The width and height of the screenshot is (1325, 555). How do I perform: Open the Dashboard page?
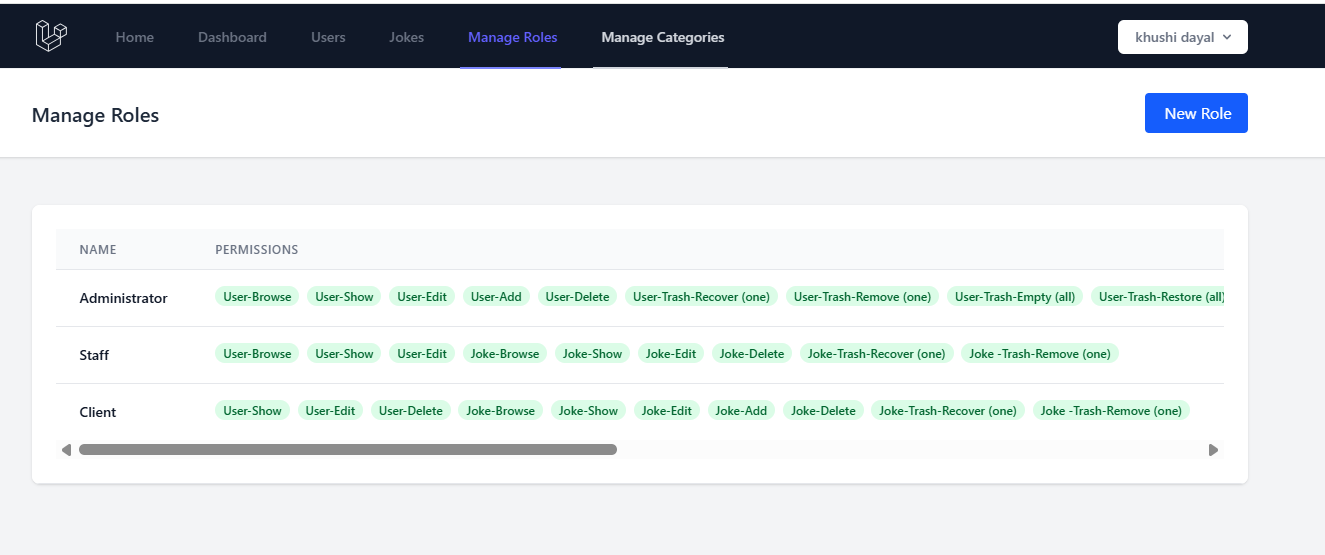coord(232,37)
